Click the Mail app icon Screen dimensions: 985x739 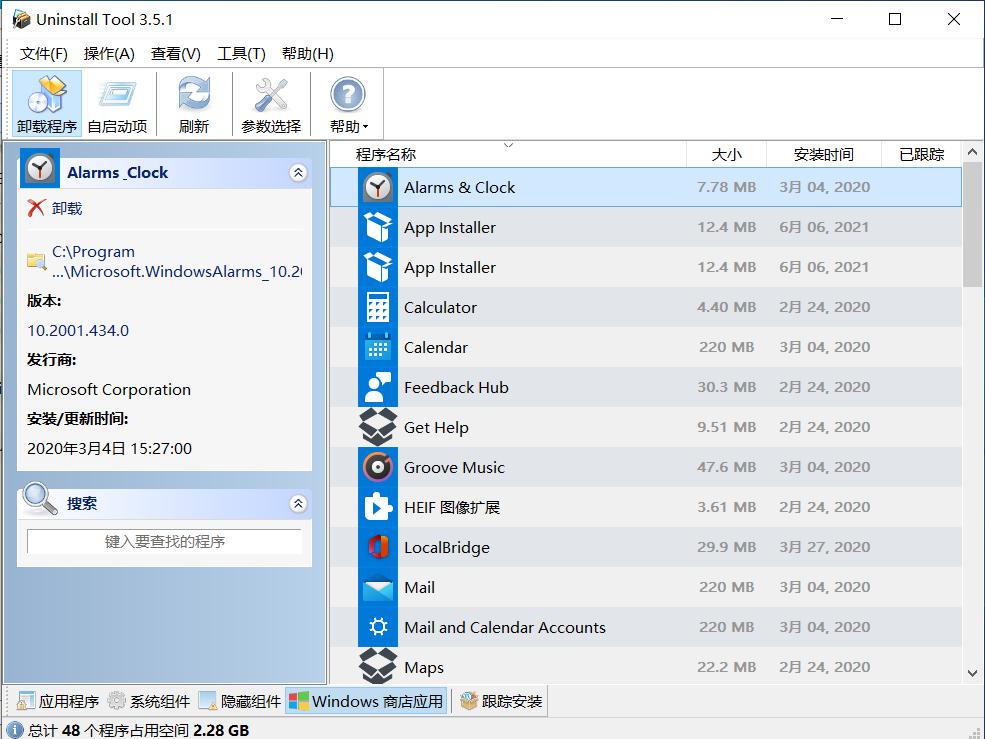coord(378,587)
